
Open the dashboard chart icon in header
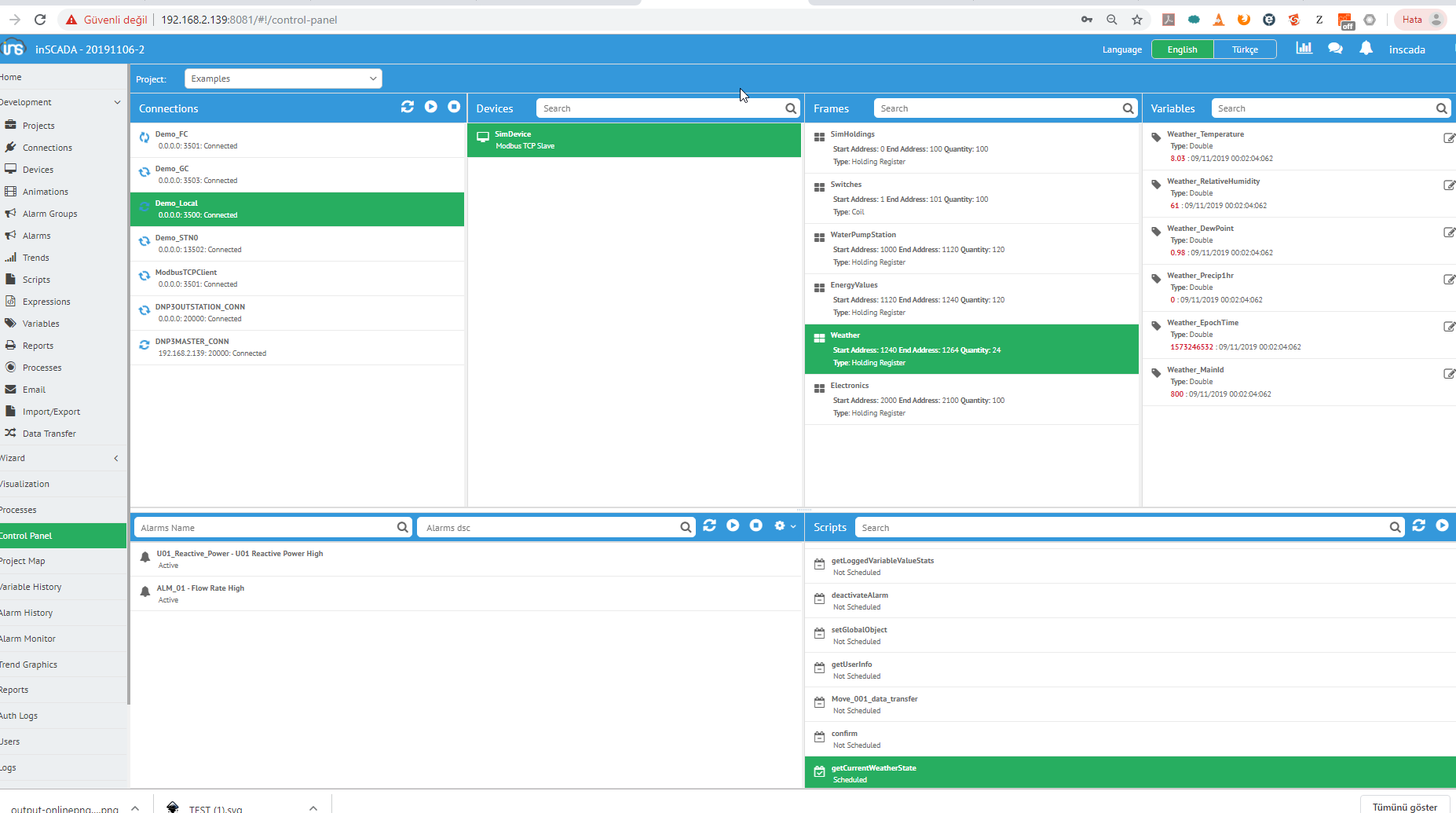(x=1304, y=49)
